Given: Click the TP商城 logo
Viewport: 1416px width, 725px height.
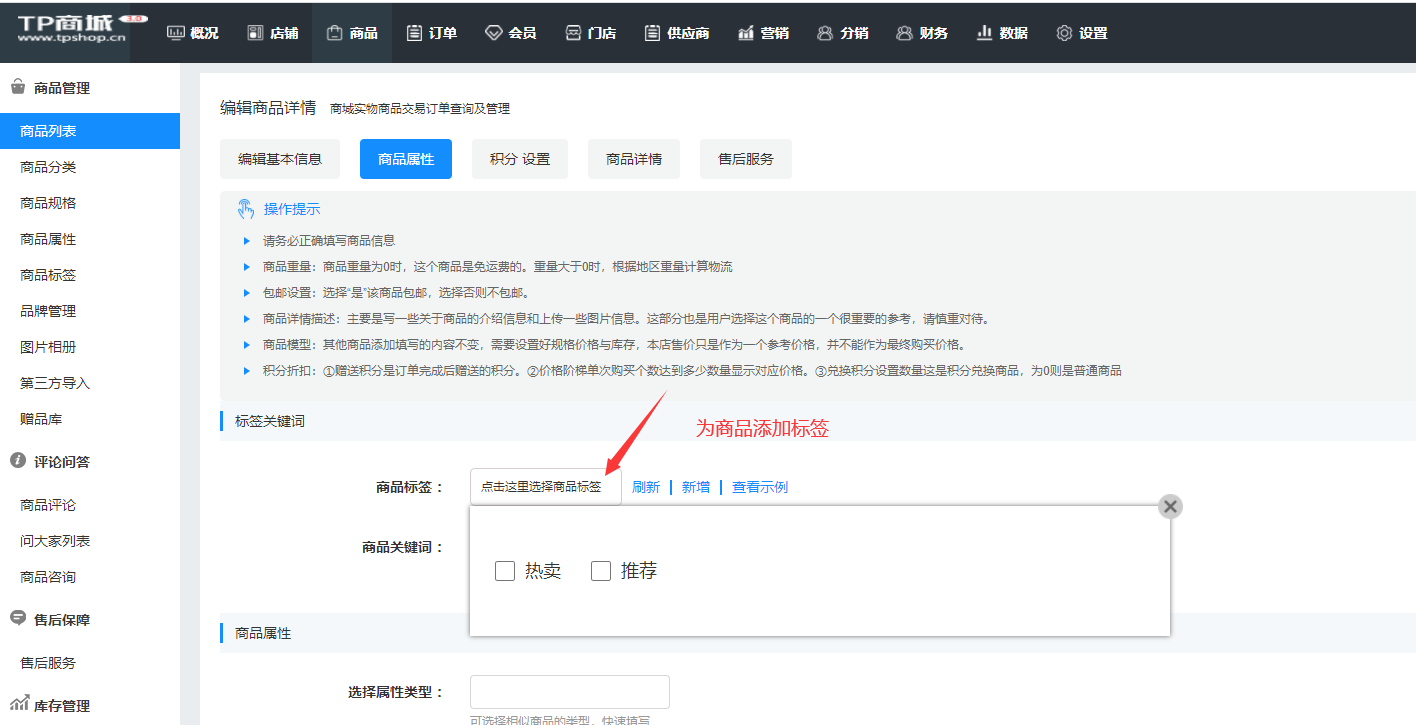Looking at the screenshot, I should (x=72, y=30).
